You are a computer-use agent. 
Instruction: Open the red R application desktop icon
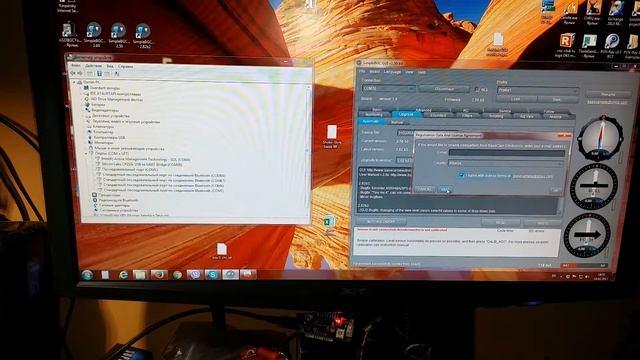point(566,45)
